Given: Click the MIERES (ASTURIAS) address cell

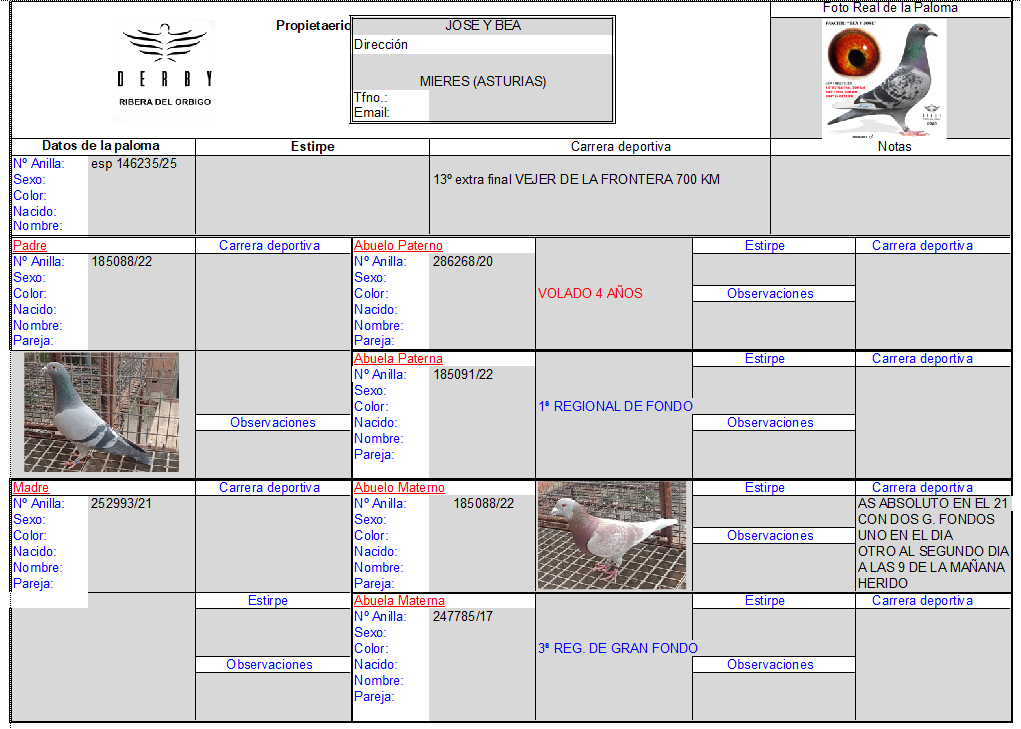Looking at the screenshot, I should click(483, 82).
